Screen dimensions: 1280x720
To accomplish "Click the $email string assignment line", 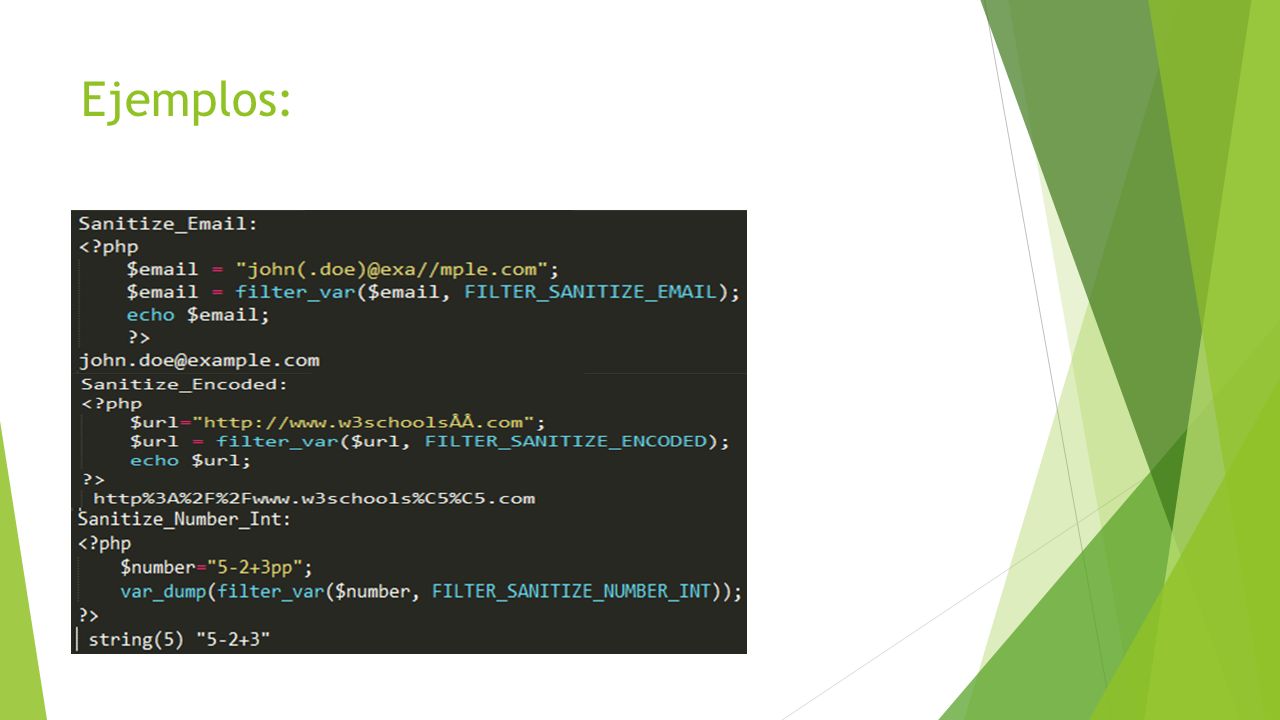I will coord(342,269).
